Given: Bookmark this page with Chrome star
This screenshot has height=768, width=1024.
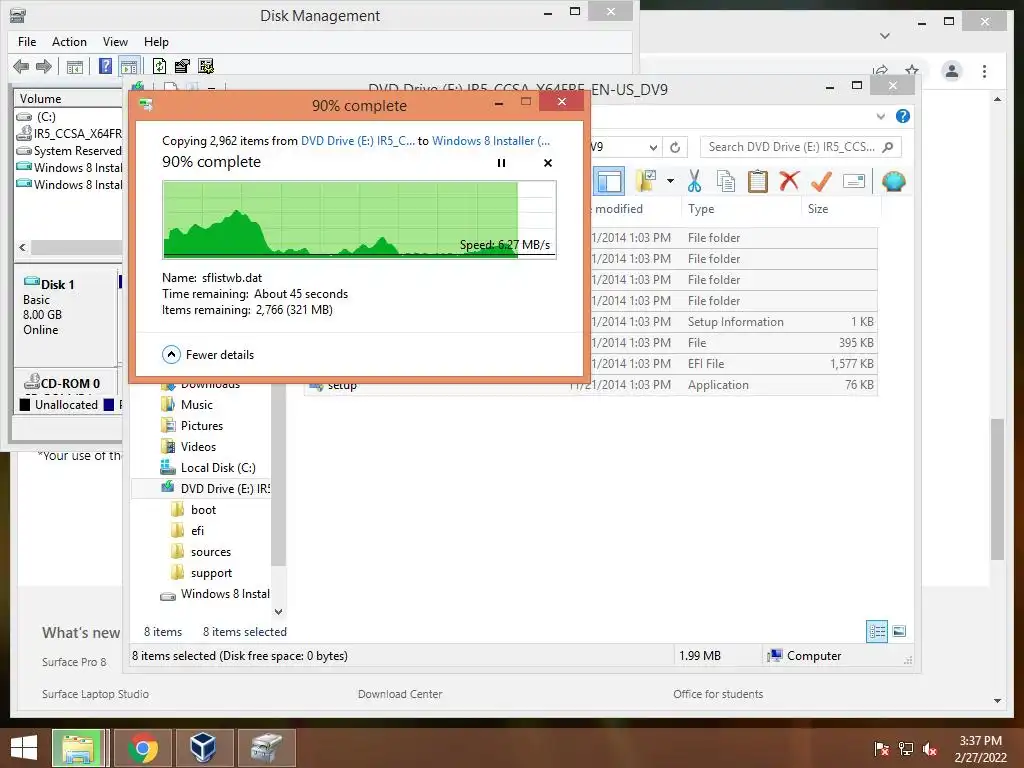Looking at the screenshot, I should [912, 69].
